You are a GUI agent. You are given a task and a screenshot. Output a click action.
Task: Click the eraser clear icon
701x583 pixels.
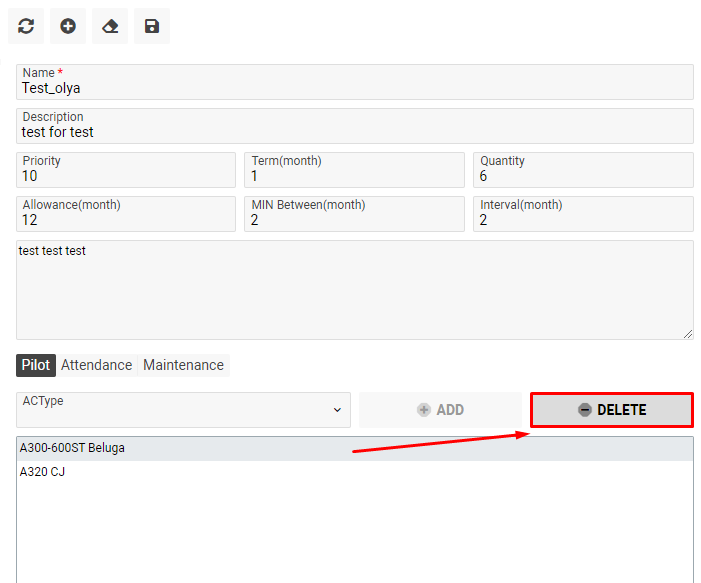[110, 27]
